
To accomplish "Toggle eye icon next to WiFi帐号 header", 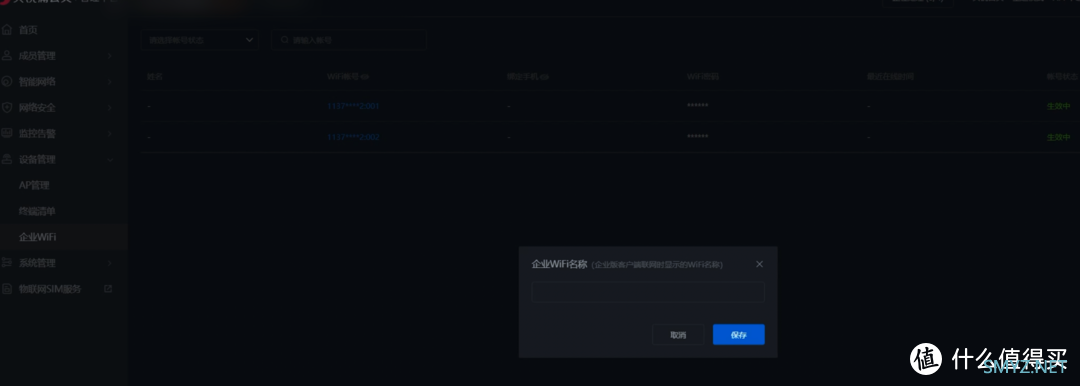I will point(366,77).
